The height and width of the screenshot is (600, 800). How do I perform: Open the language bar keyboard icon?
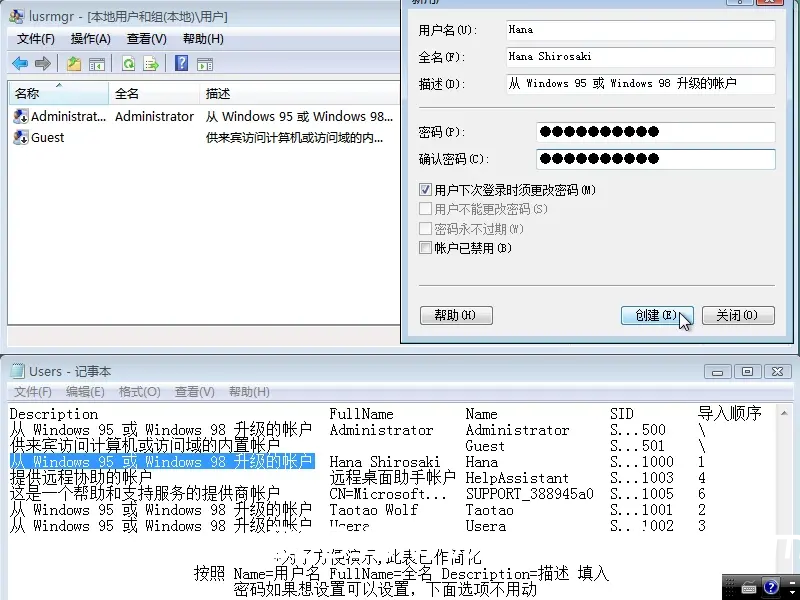point(748,587)
